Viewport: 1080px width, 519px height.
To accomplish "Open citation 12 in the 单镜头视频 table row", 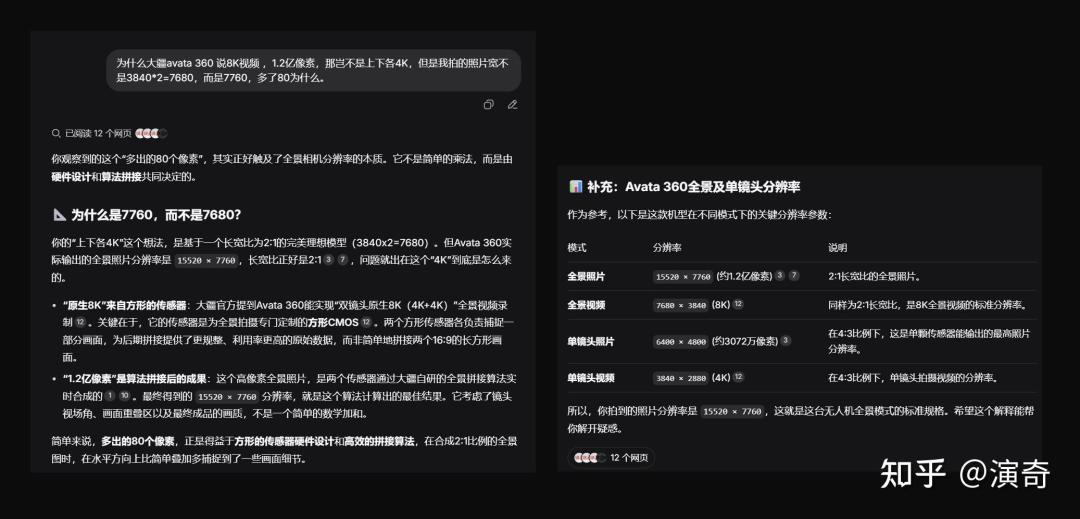I will 738,377.
